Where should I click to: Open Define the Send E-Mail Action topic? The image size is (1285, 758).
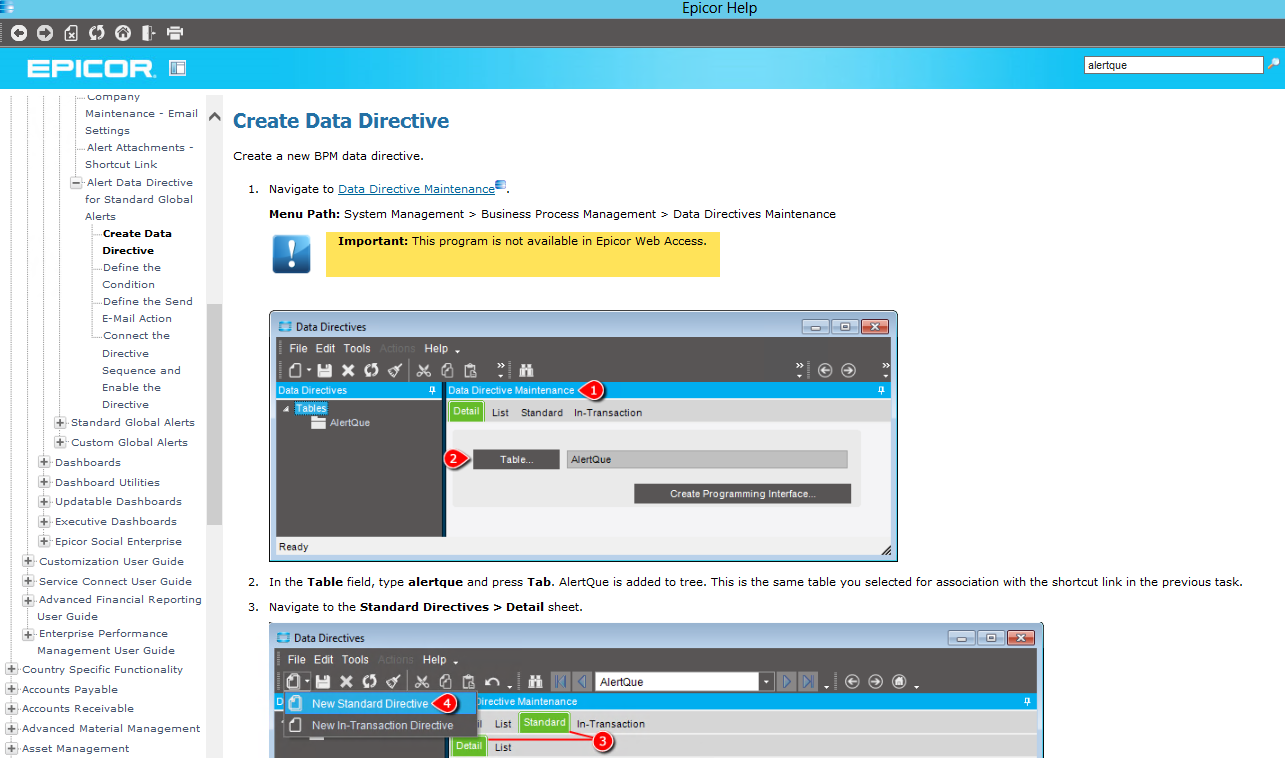click(147, 310)
